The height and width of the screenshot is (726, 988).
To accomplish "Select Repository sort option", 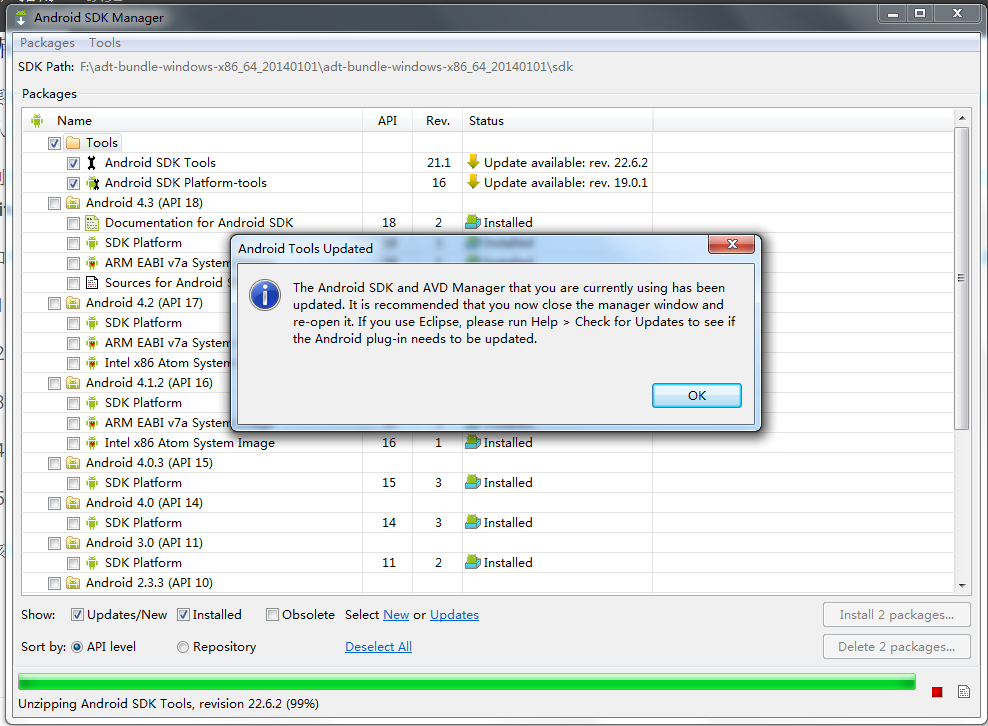I will click(183, 647).
